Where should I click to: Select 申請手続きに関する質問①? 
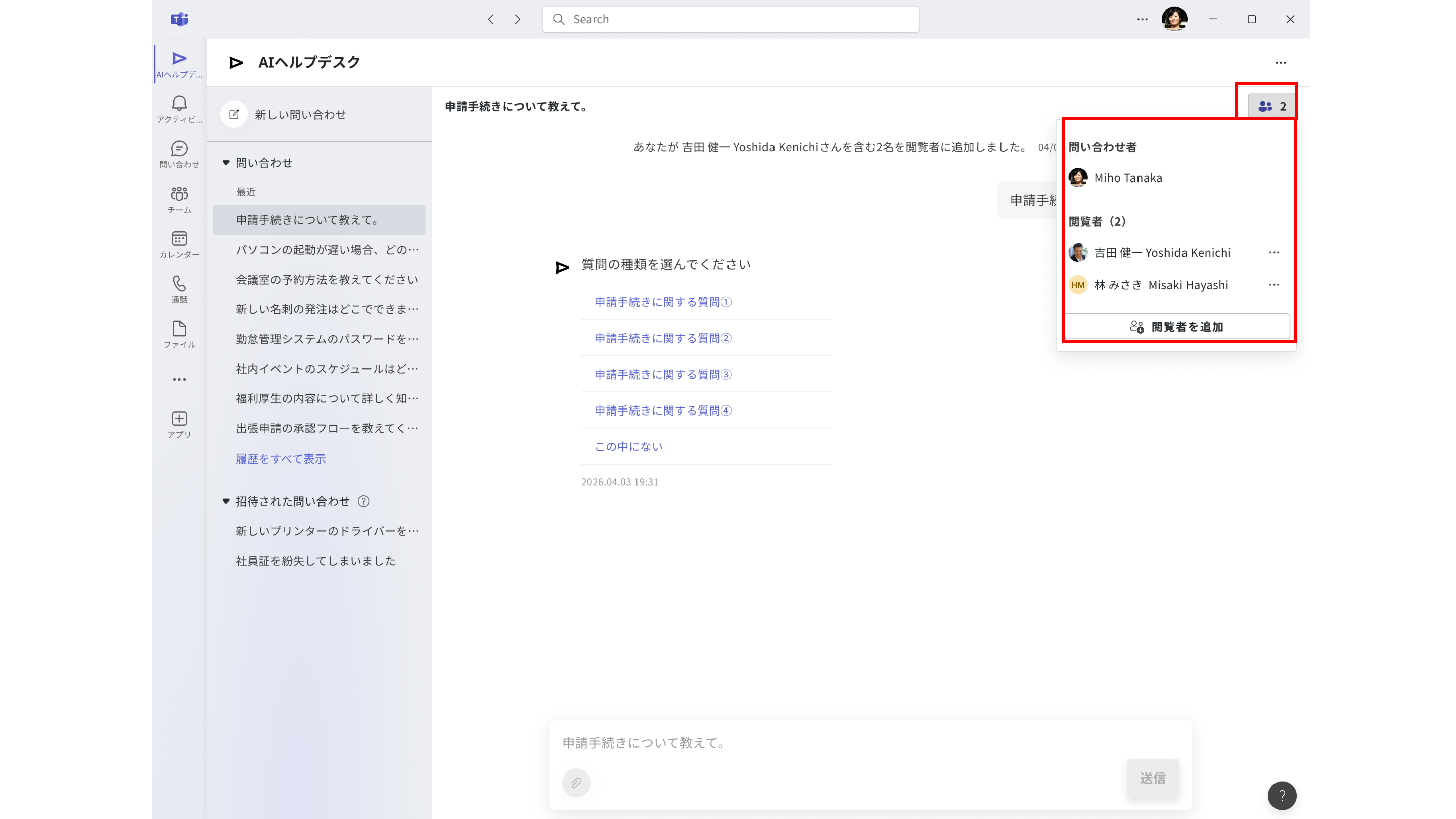coord(663,302)
